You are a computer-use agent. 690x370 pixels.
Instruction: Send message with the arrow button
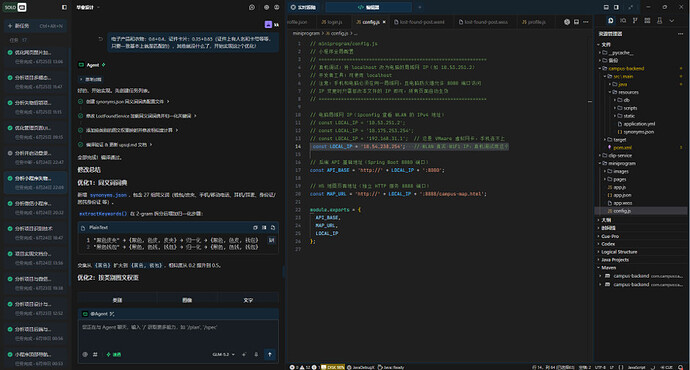[270, 354]
